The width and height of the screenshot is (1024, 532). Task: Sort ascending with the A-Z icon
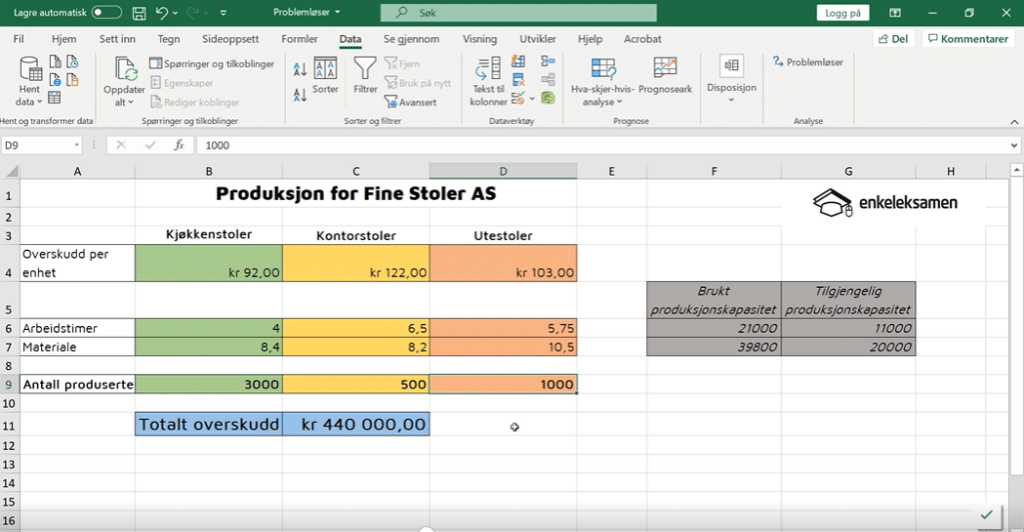pyautogui.click(x=300, y=68)
